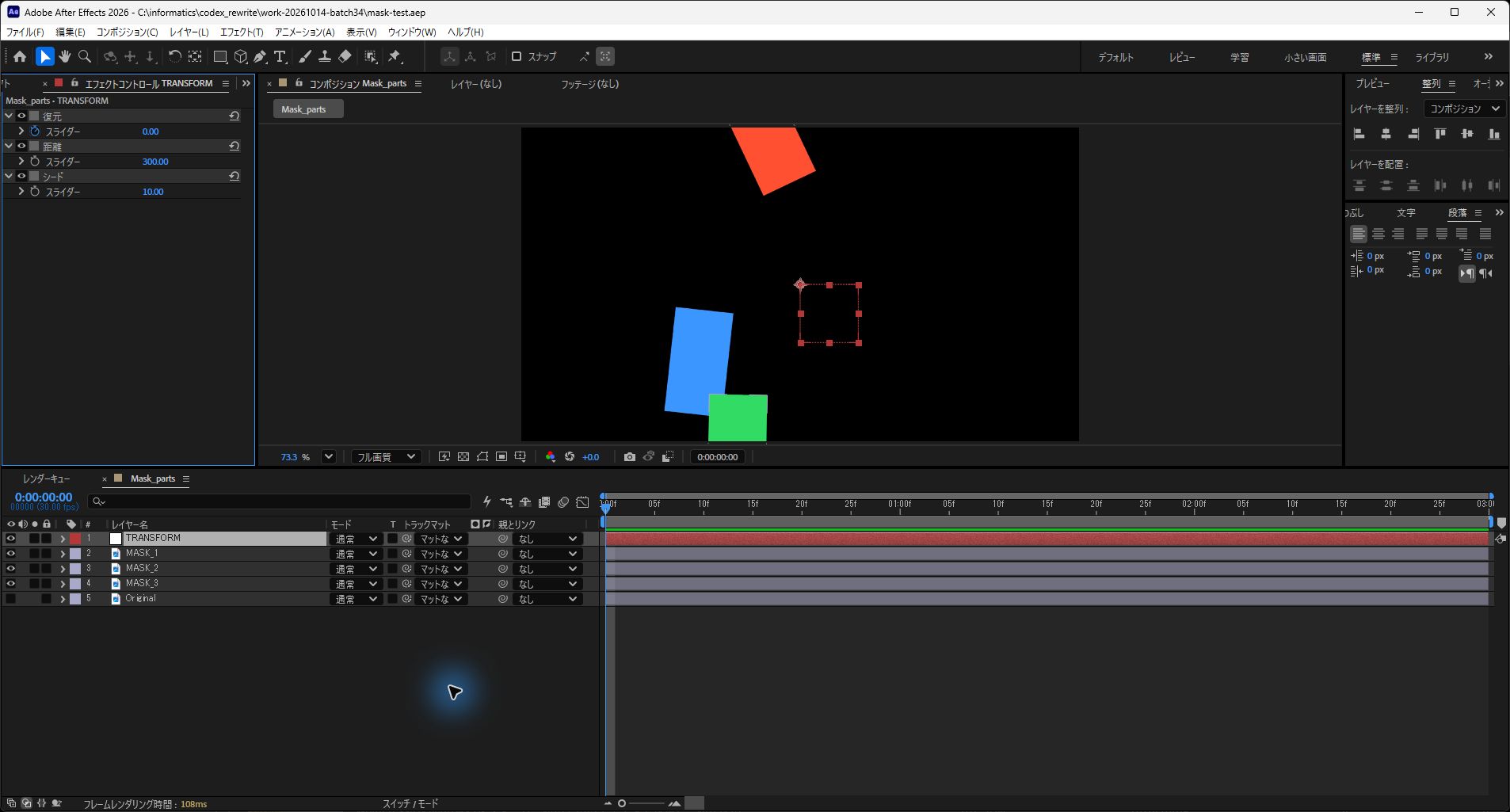Open the channel and color management icon
This screenshot has width=1510, height=812.
pos(551,457)
